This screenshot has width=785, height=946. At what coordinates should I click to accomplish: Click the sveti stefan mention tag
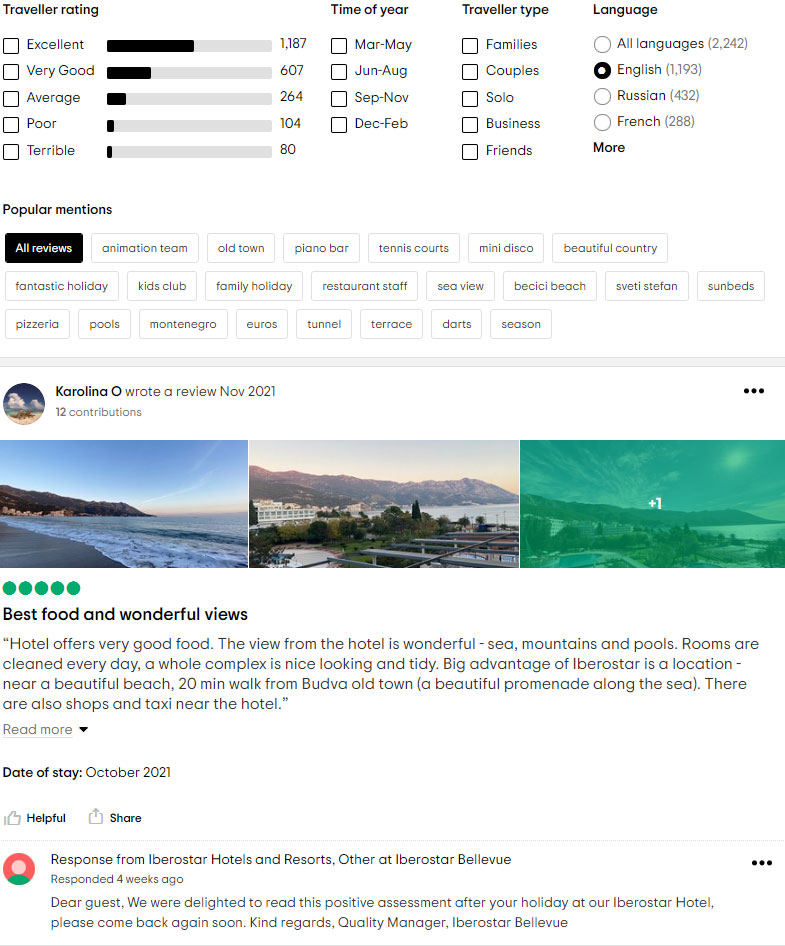pyautogui.click(x=646, y=286)
